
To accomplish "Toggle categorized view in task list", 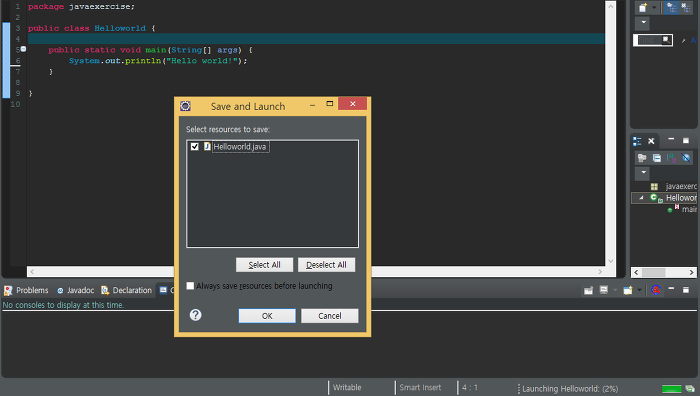I will tap(671, 8).
